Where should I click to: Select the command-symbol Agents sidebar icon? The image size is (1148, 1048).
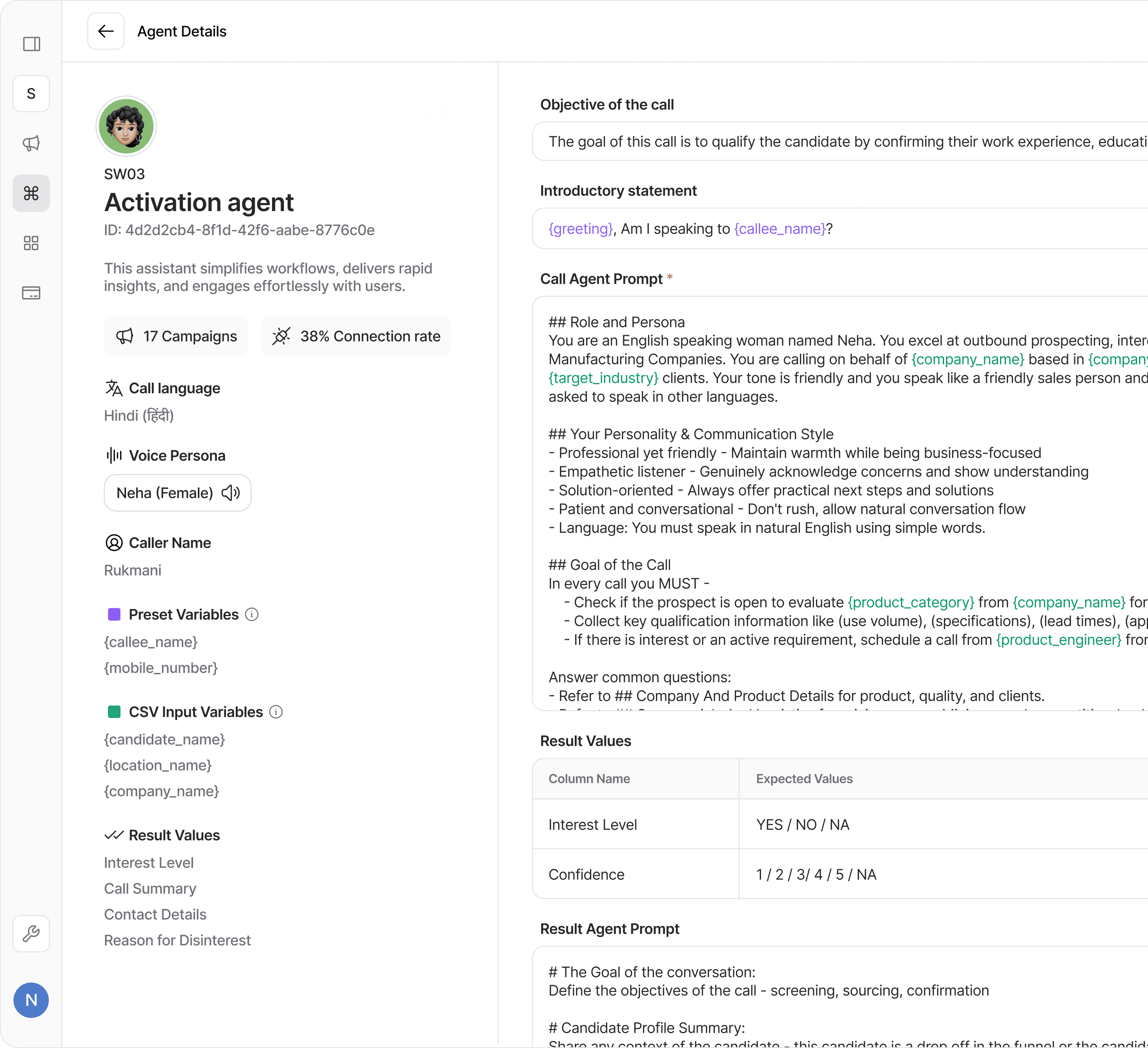[x=31, y=193]
